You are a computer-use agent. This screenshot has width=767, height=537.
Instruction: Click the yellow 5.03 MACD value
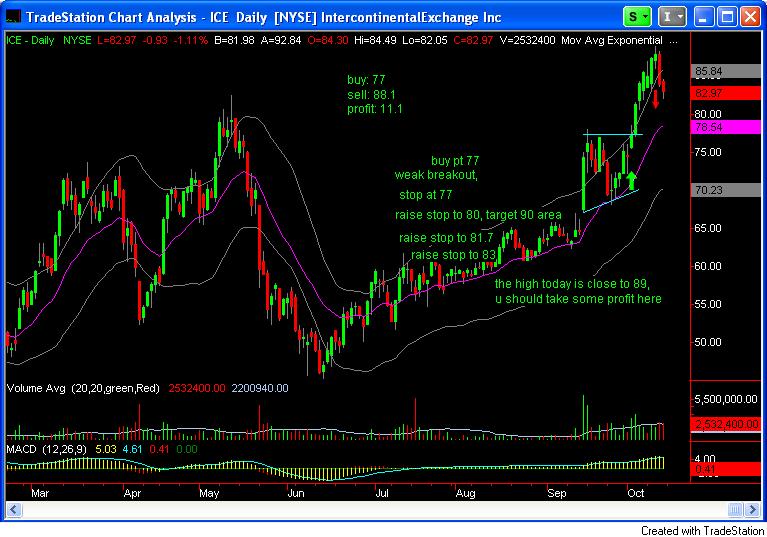(106, 449)
